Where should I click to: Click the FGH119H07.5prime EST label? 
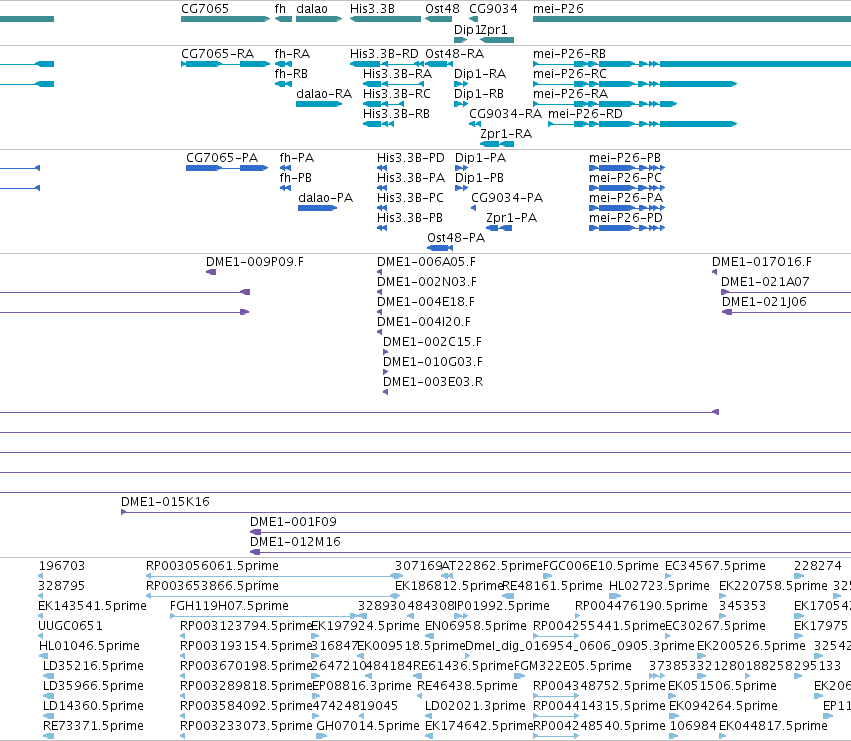click(x=229, y=606)
